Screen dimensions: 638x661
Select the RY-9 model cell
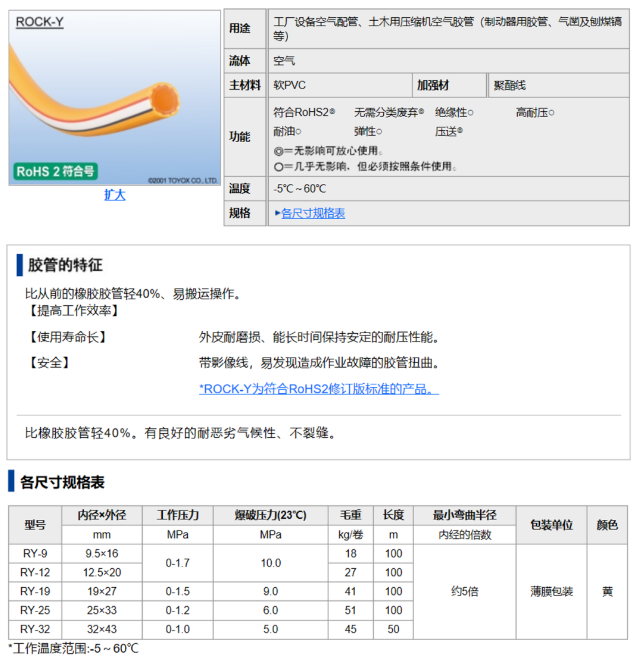pos(35,553)
